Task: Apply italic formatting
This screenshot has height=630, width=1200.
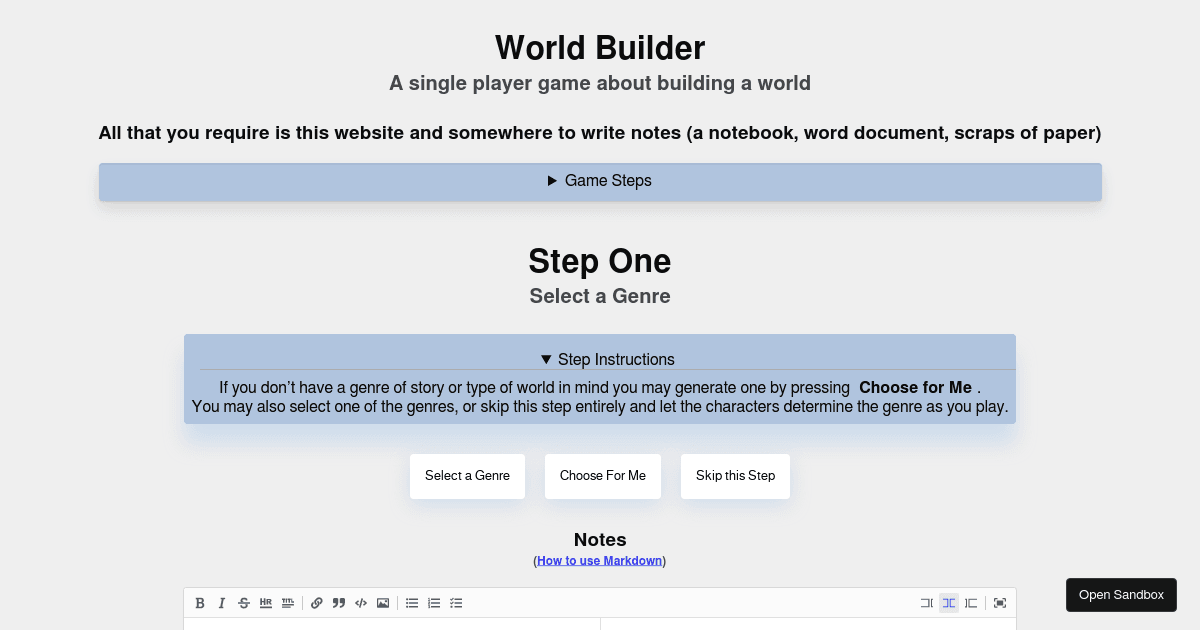Action: [x=222, y=603]
